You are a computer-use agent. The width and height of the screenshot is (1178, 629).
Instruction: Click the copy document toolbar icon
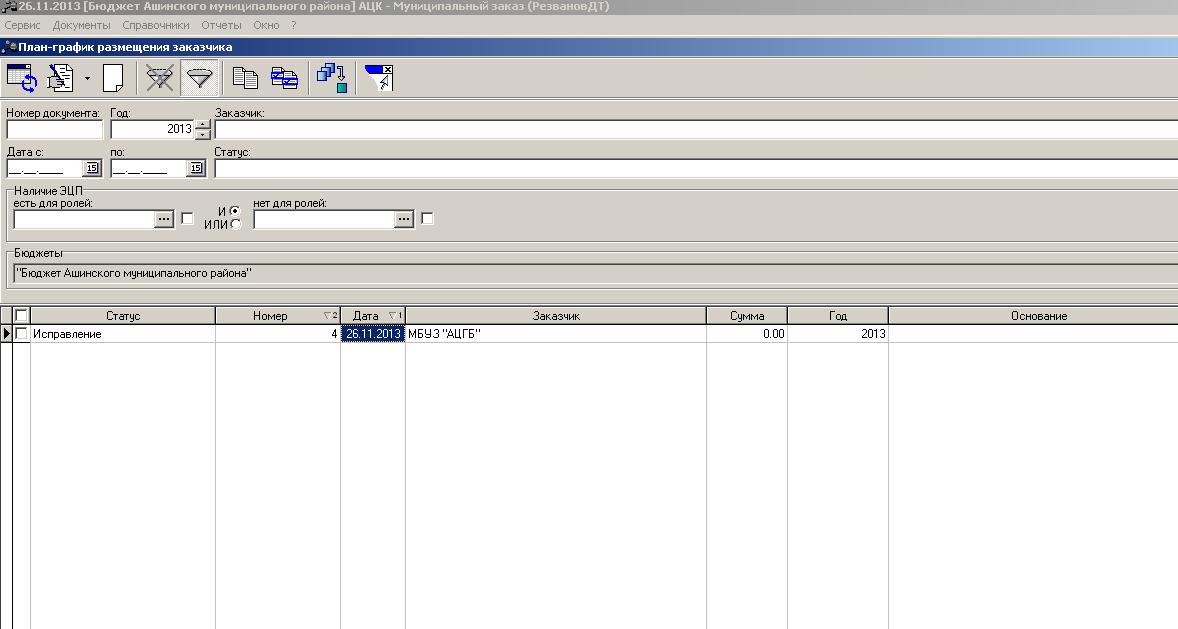pyautogui.click(x=245, y=77)
